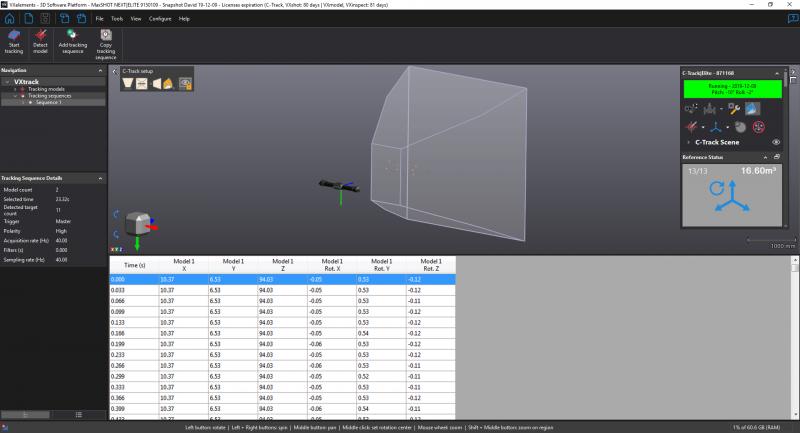The image size is (800, 433).
Task: Collapse the Navigation panel header arrow
Action: click(x=100, y=70)
